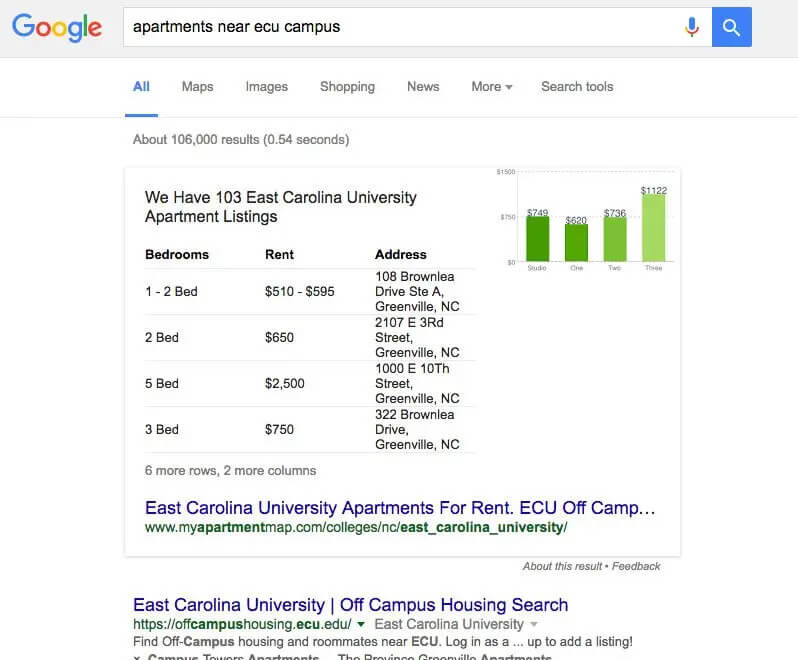Open East Carolina University Apartments For Rent link
The height and width of the screenshot is (660, 798).
(400, 508)
